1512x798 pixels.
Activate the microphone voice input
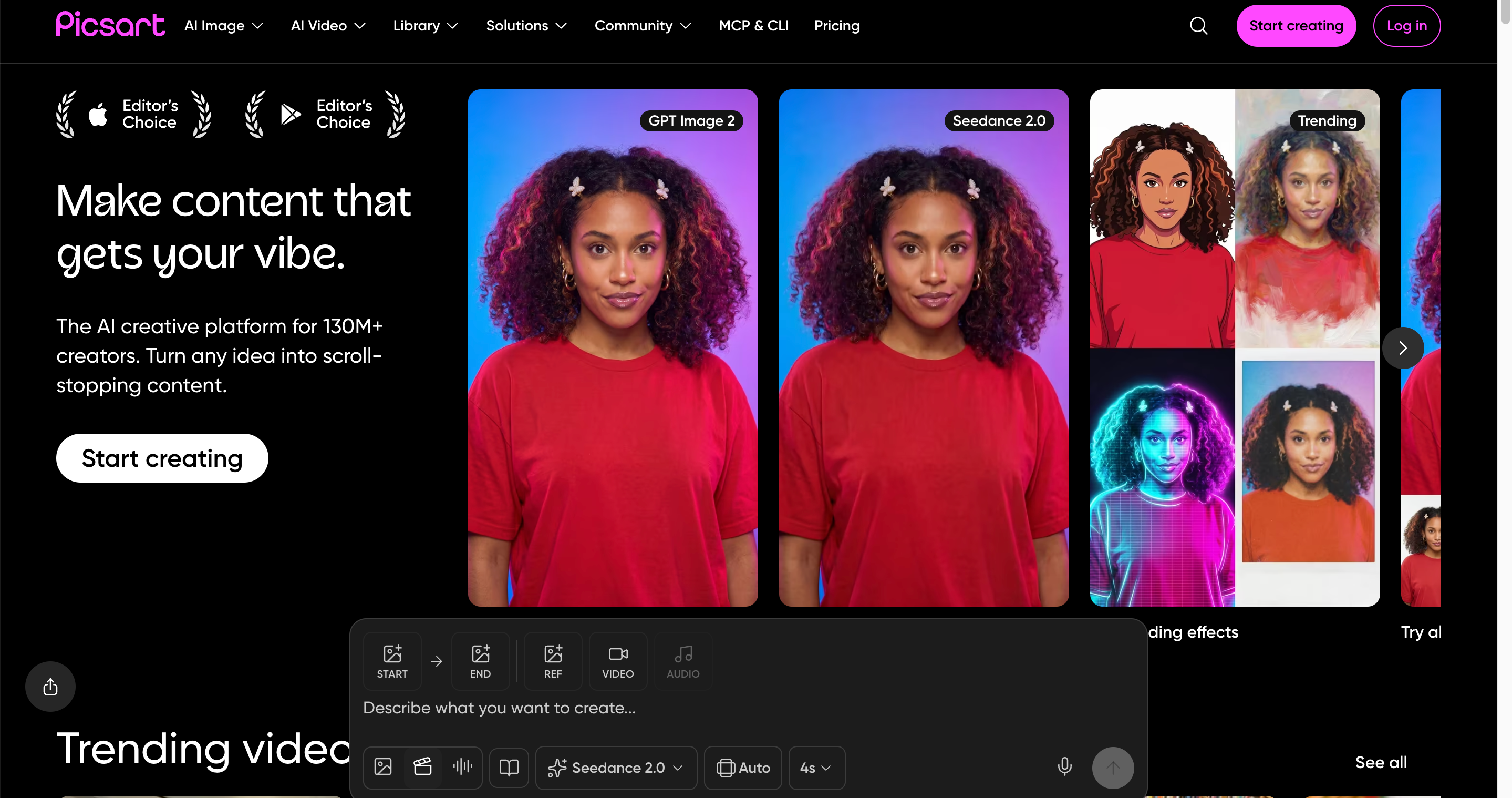(1065, 767)
